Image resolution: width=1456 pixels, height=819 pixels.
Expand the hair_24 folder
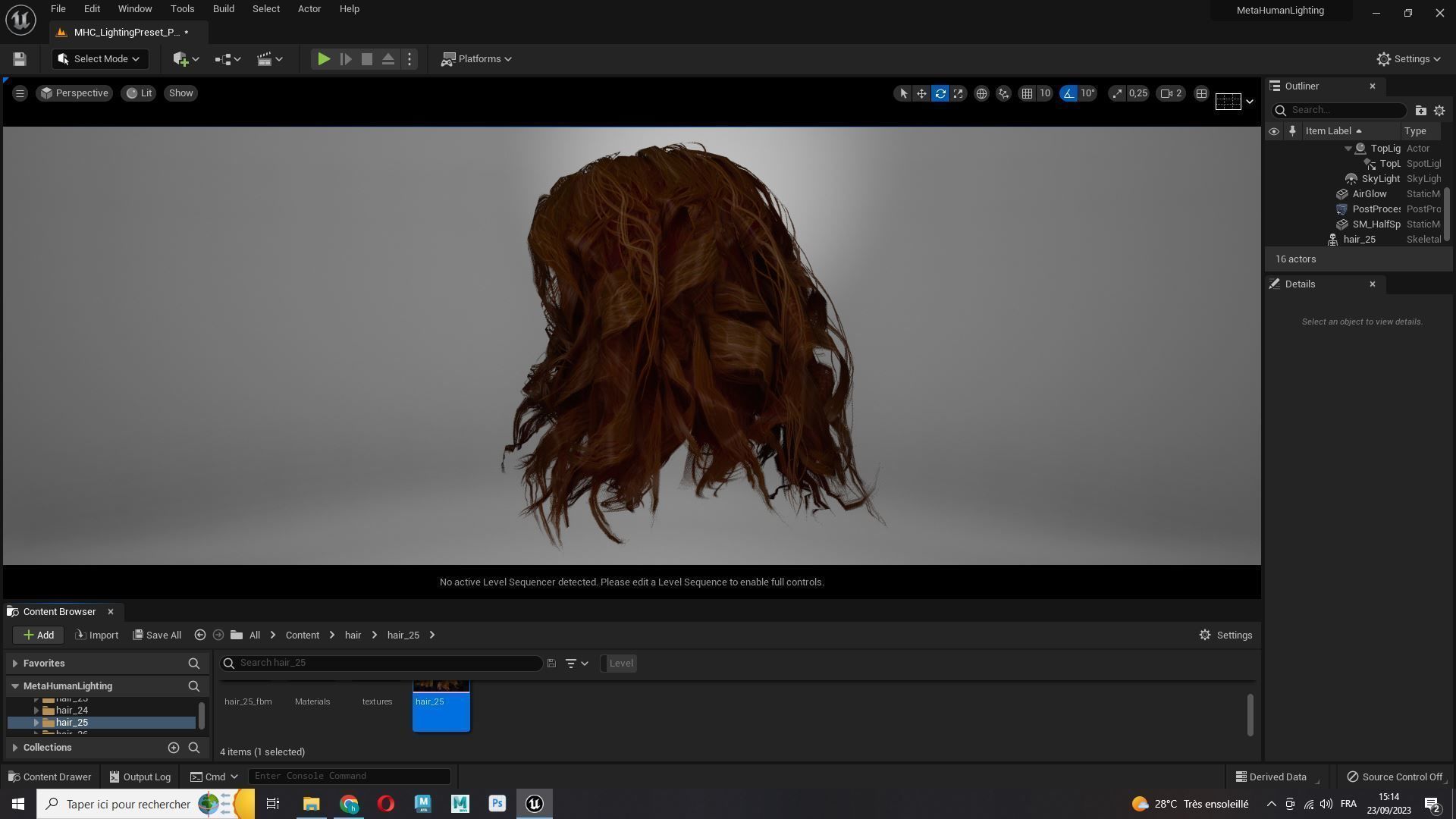tap(36, 711)
